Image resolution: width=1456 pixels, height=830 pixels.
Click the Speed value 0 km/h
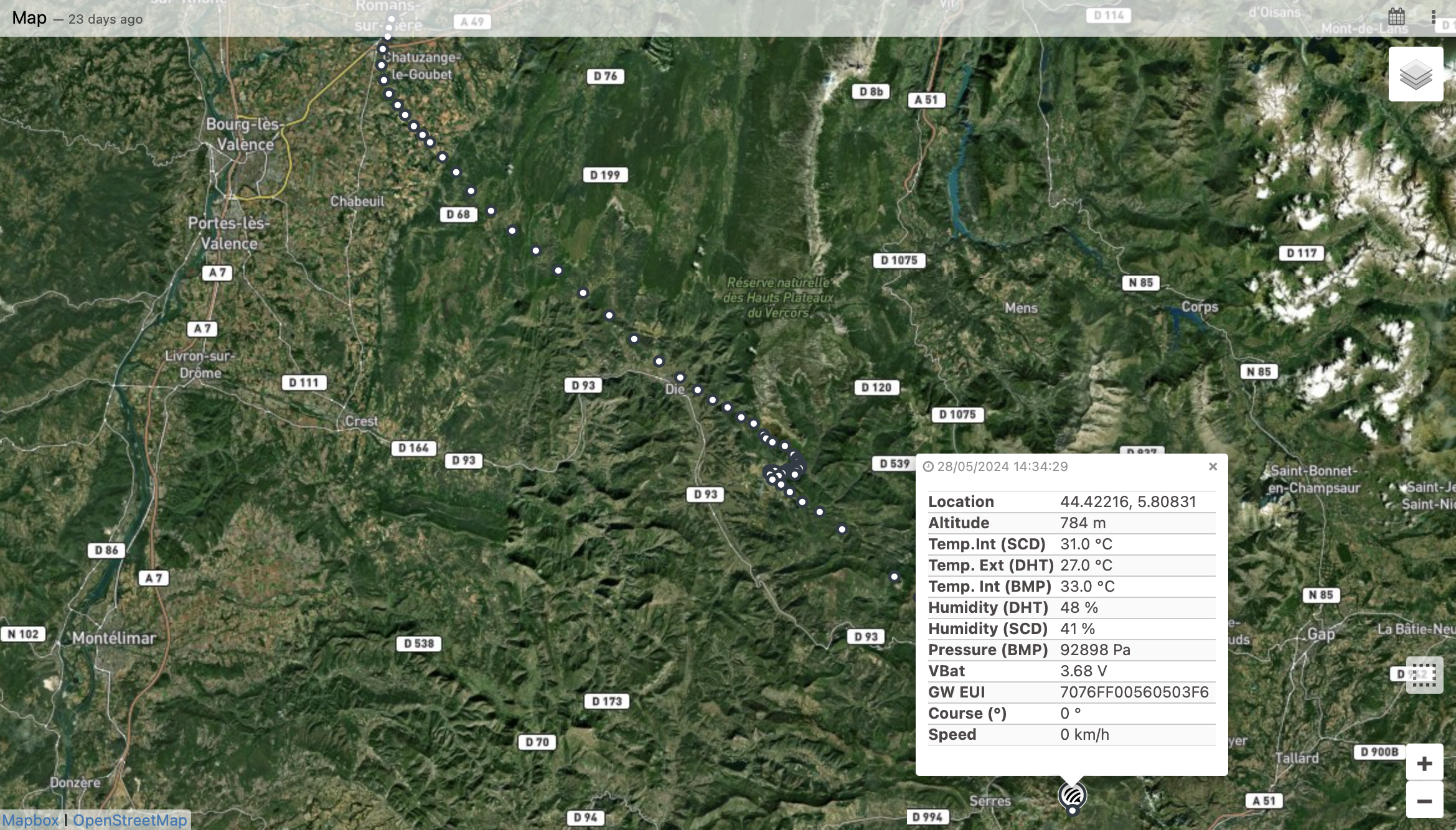coord(1084,734)
